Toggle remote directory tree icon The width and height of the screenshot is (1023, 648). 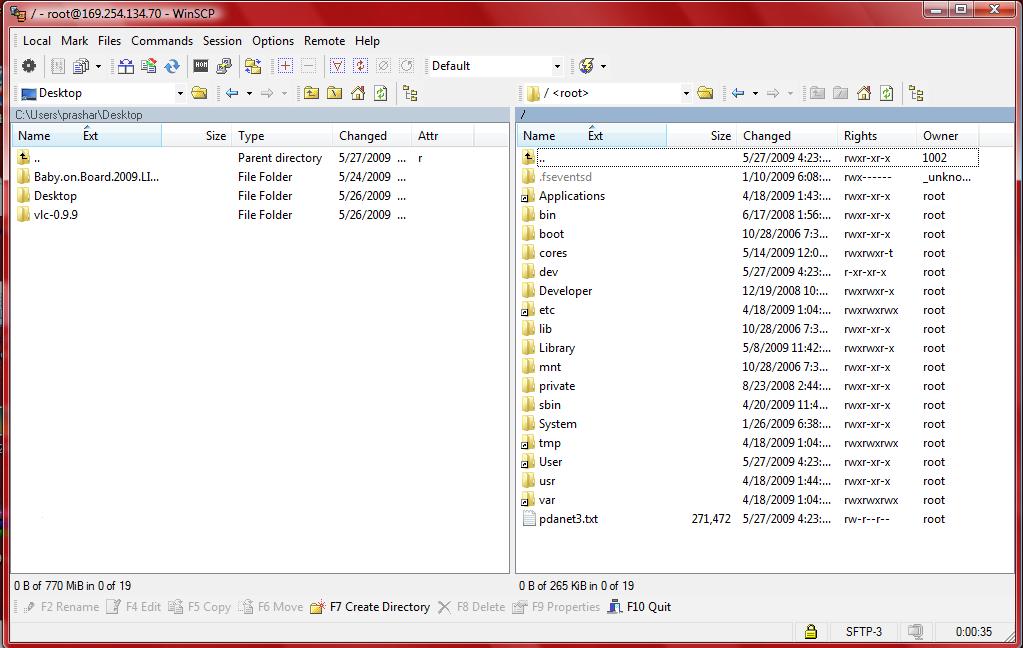pos(916,93)
